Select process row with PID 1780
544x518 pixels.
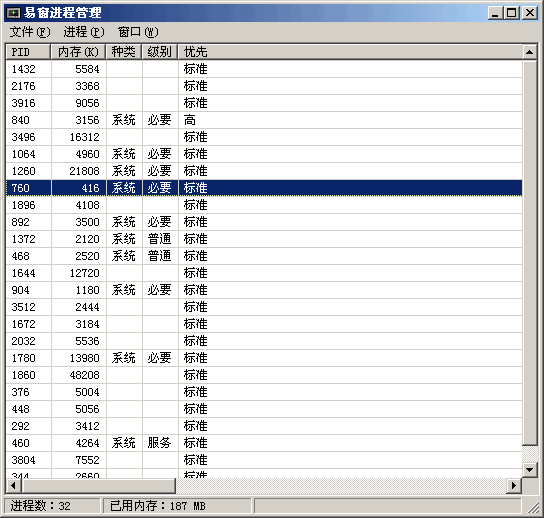click(264, 358)
